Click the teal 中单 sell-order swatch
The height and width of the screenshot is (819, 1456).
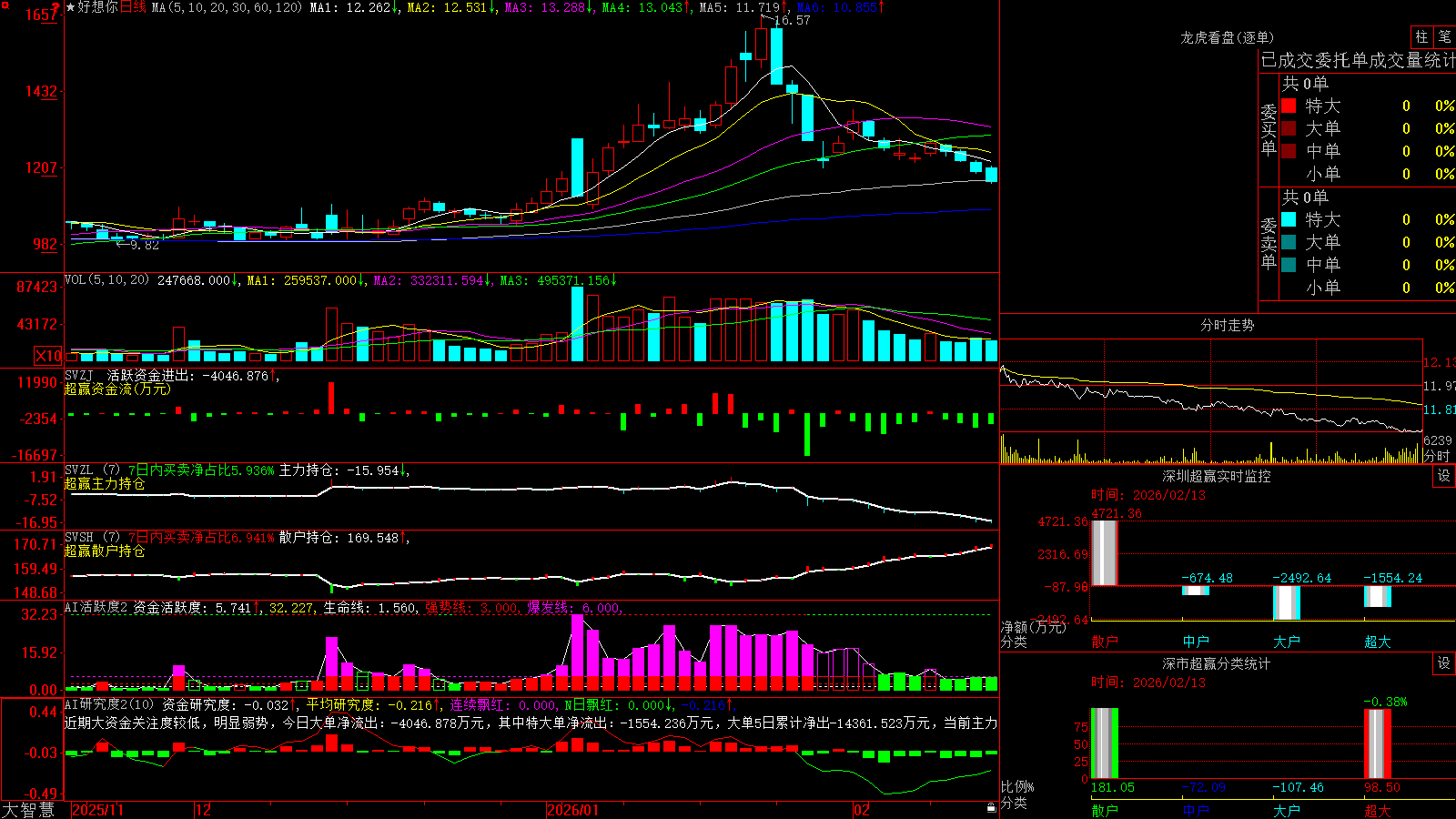pyautogui.click(x=1289, y=265)
